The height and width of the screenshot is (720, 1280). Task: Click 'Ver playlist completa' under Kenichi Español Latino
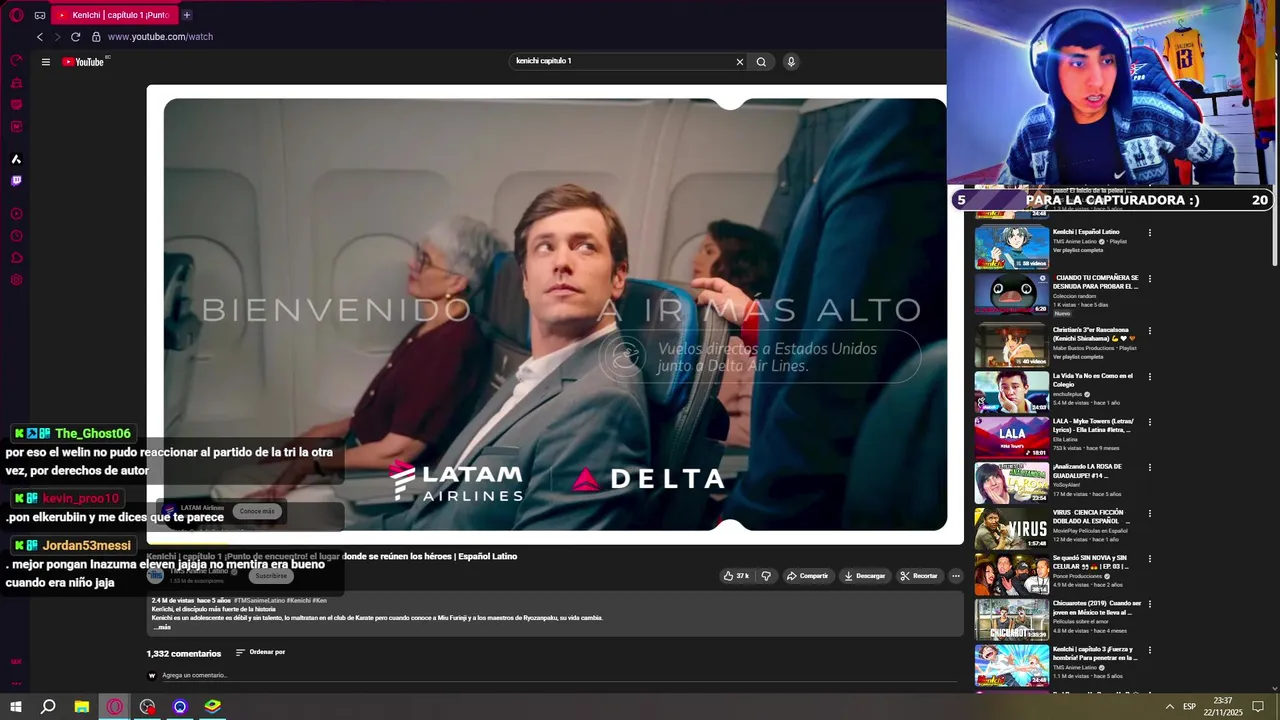point(1078,250)
